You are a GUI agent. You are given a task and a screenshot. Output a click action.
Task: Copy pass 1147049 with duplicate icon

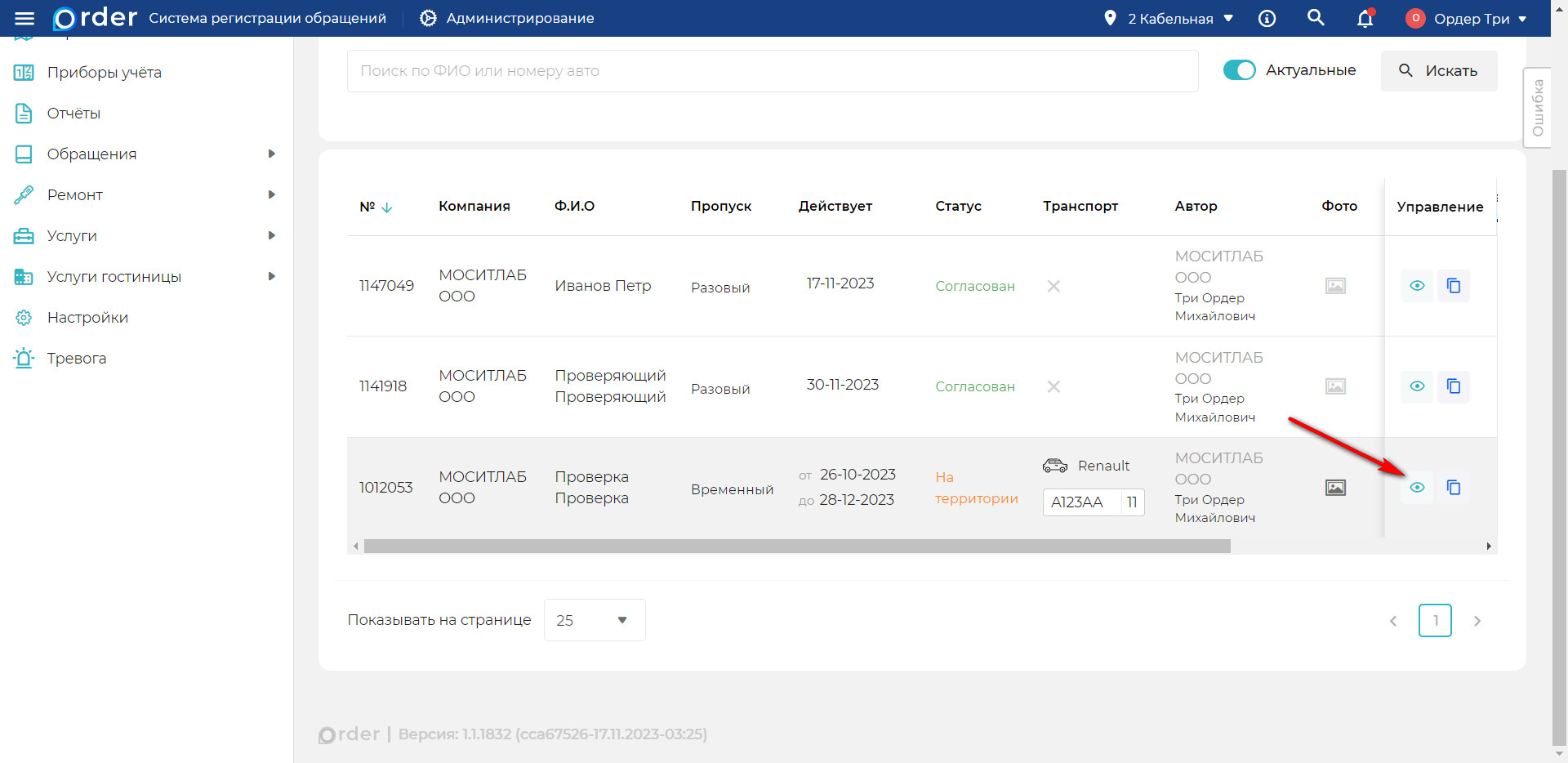[1453, 286]
